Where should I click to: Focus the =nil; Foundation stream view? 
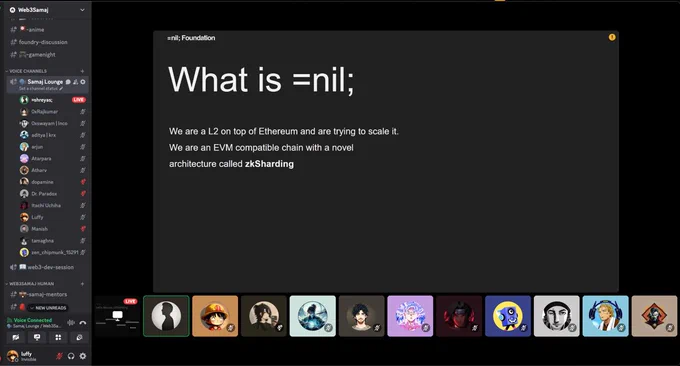point(386,162)
